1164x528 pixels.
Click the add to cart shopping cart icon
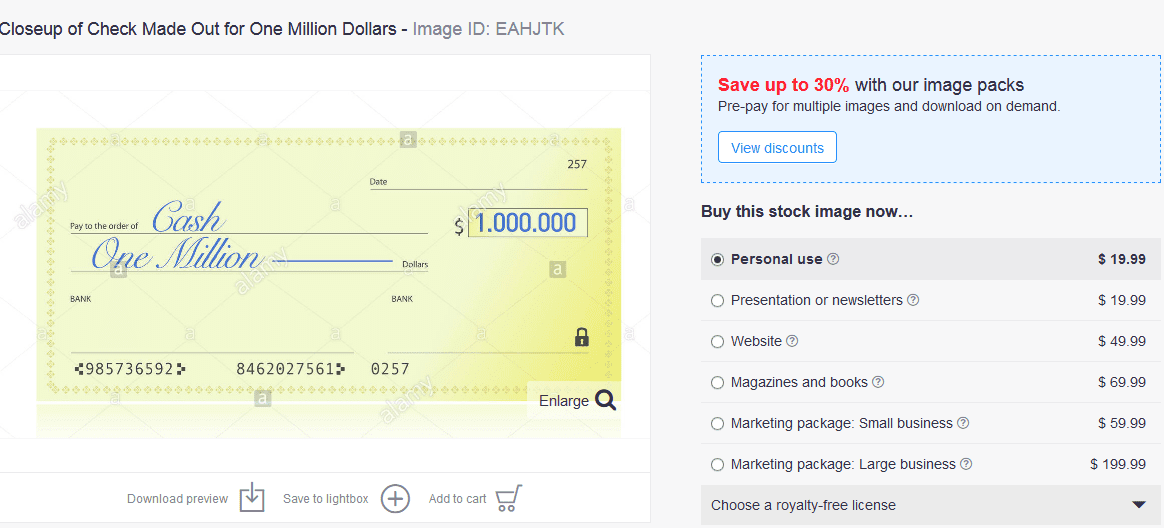click(x=508, y=498)
